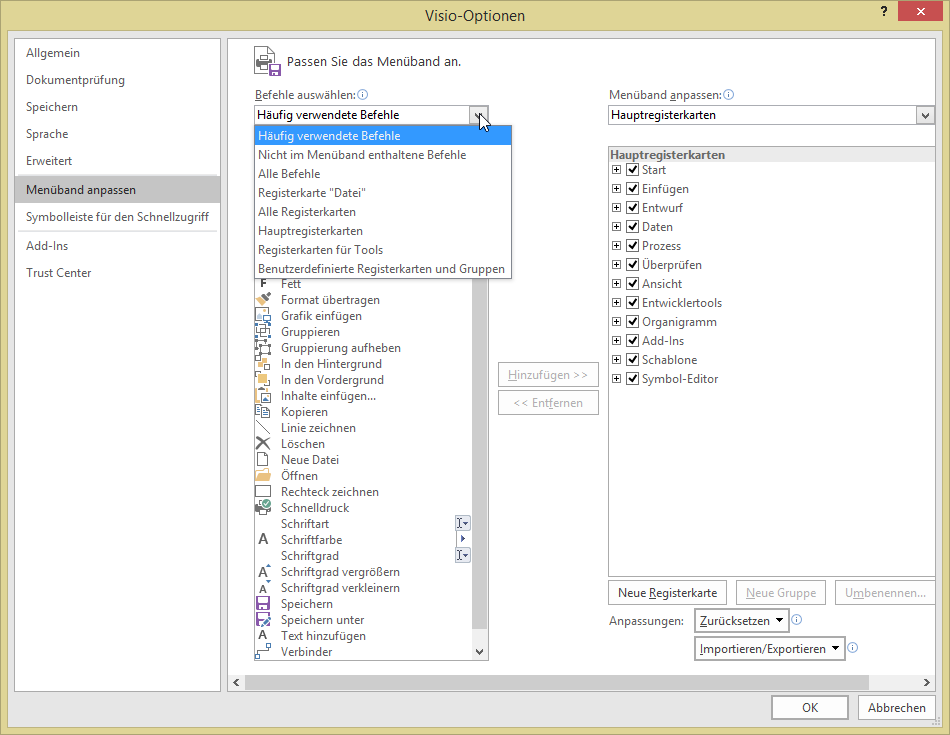Screen dimensions: 950x735
Task: Open the Allgemein options category
Action: 118,53
